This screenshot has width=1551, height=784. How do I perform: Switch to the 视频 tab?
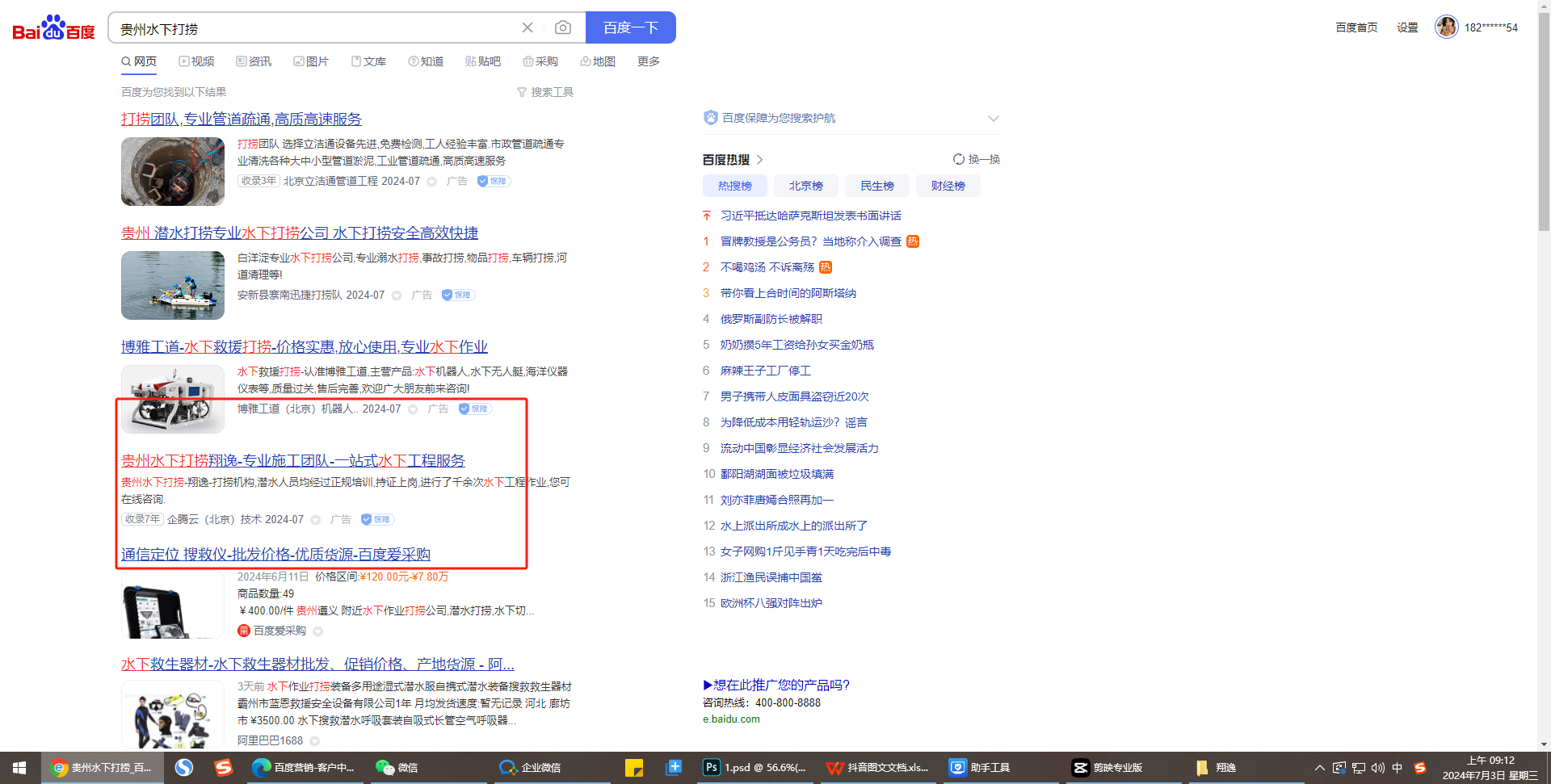[x=196, y=62]
